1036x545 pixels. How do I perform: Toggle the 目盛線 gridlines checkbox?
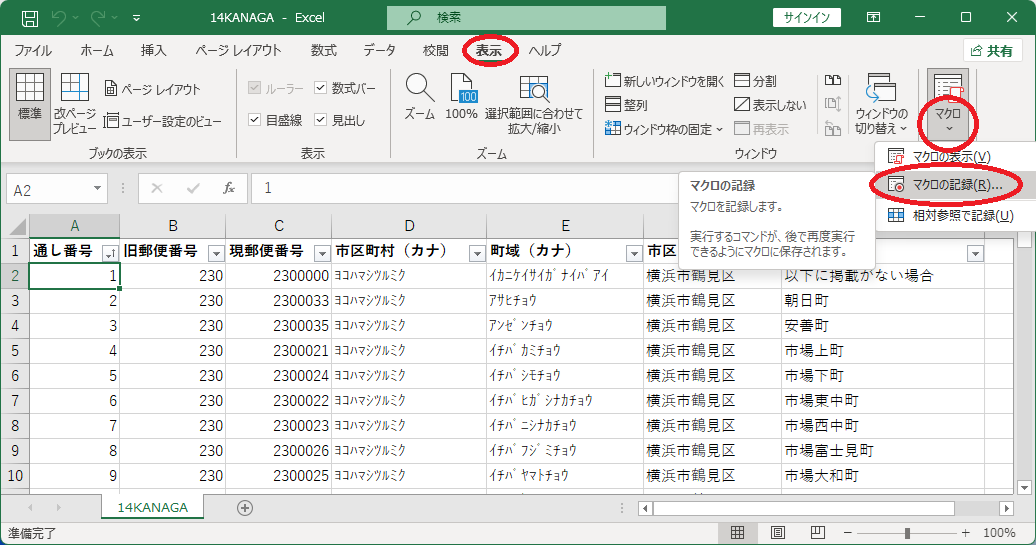click(254, 120)
